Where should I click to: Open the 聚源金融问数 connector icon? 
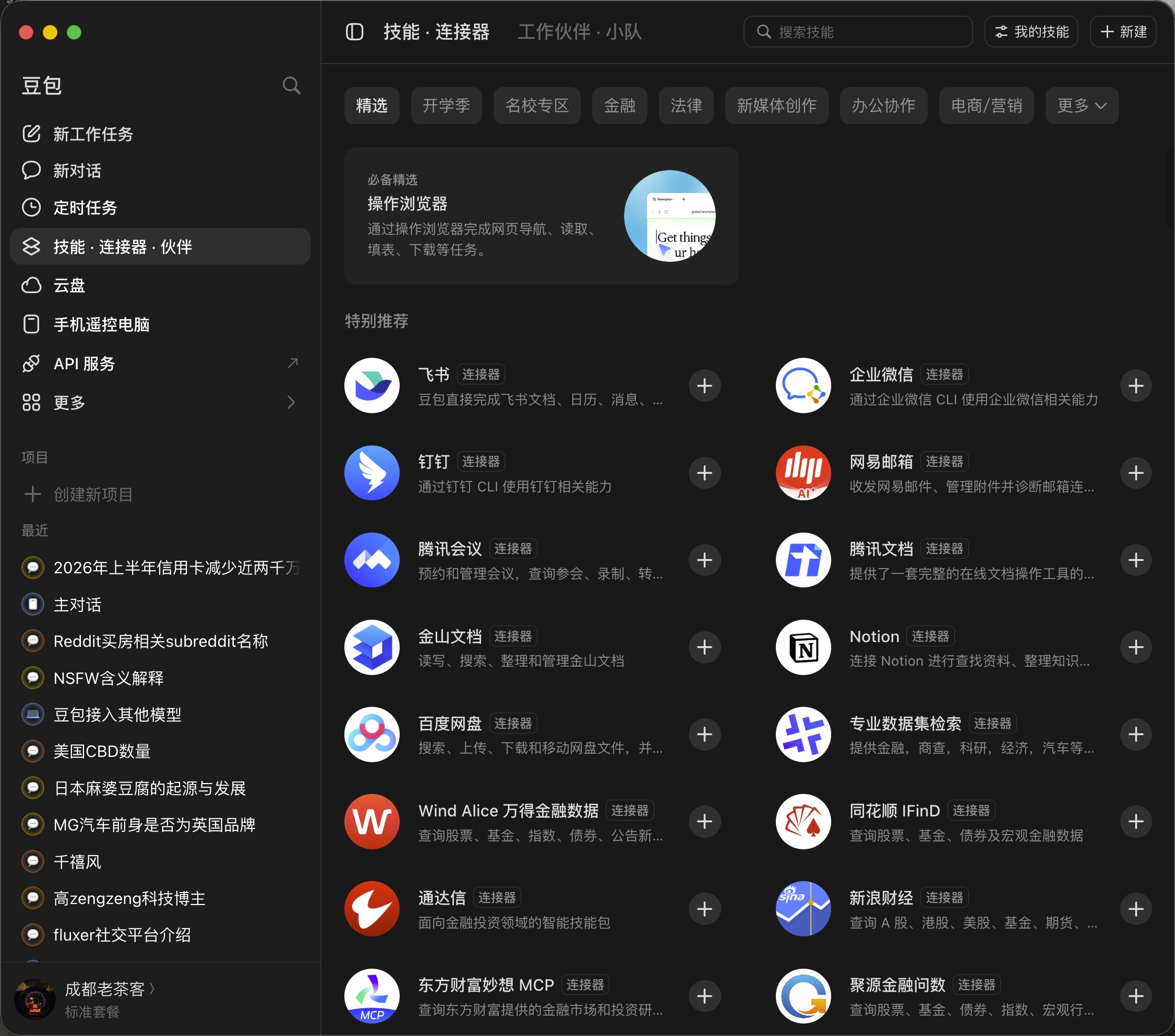[x=803, y=996]
